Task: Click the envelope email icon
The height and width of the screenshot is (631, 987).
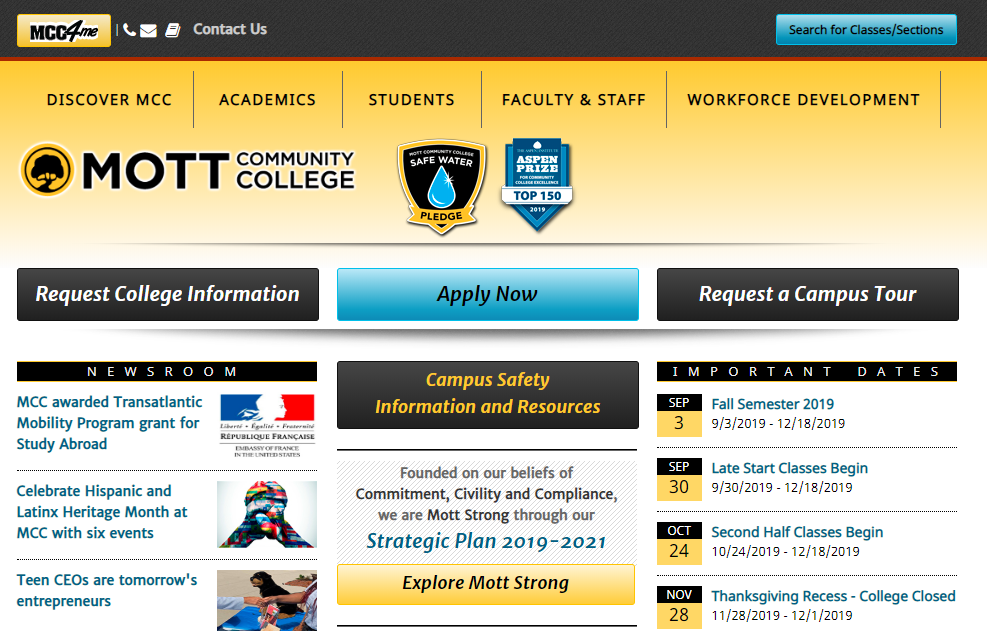Action: pos(148,30)
